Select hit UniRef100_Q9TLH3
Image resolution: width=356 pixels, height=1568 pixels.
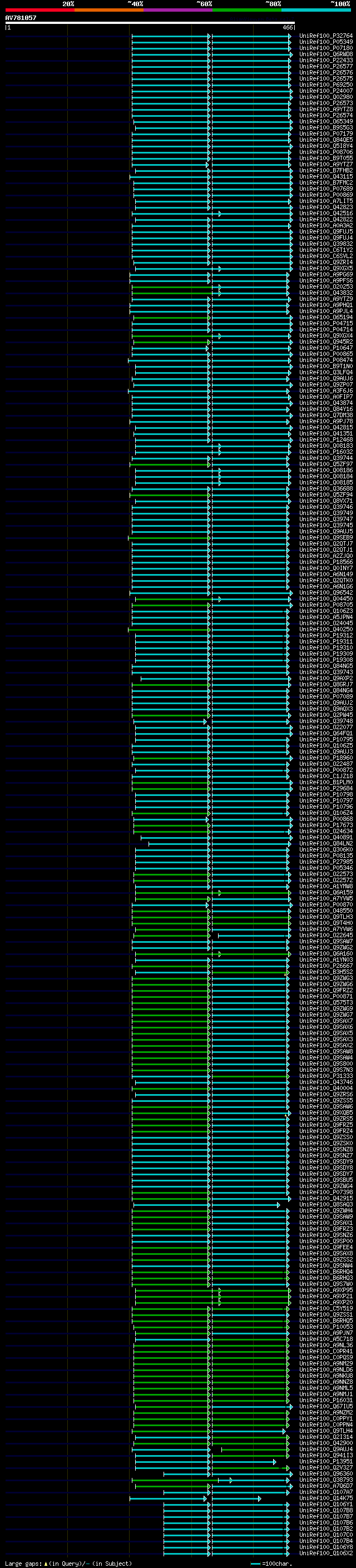click(325, 917)
